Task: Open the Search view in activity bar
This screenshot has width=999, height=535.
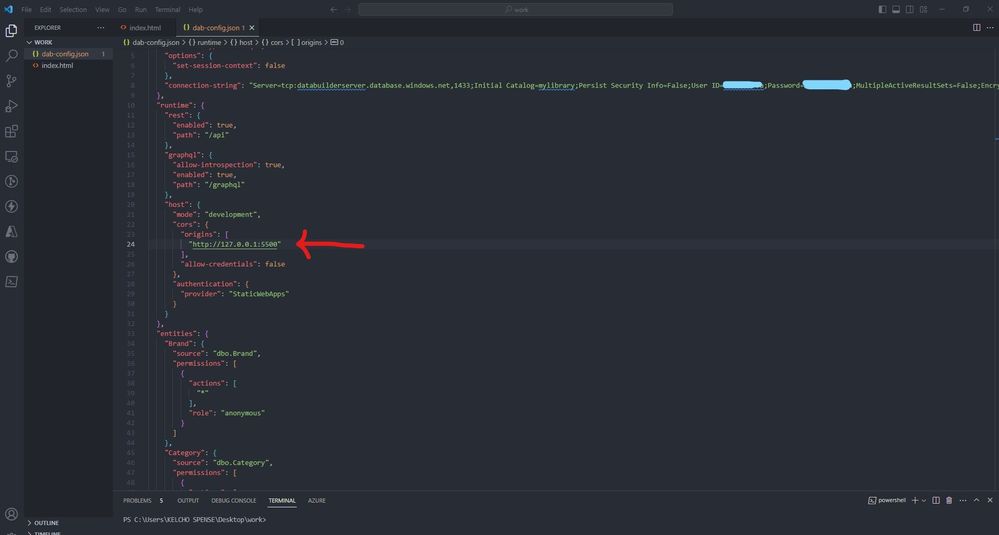Action: click(x=11, y=55)
